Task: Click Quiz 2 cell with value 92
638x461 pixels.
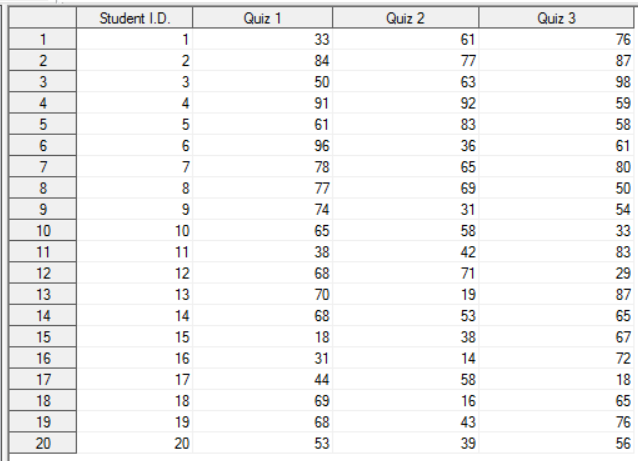Action: point(405,103)
